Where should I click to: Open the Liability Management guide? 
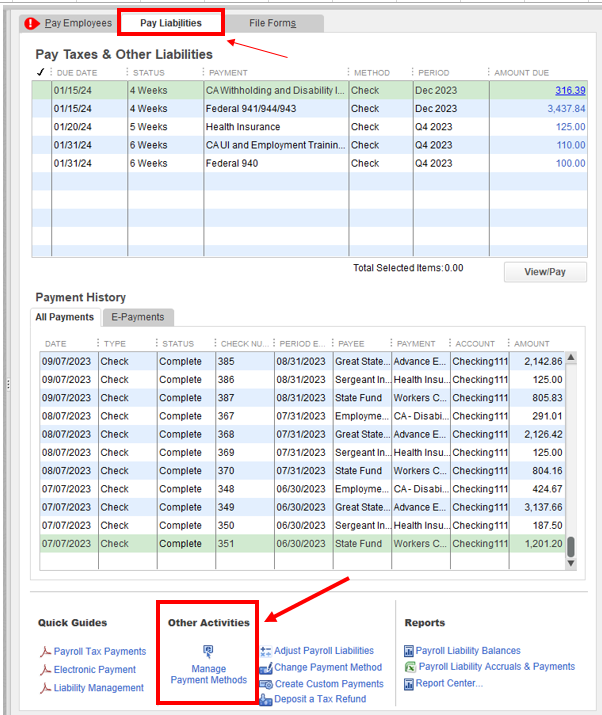tap(99, 688)
